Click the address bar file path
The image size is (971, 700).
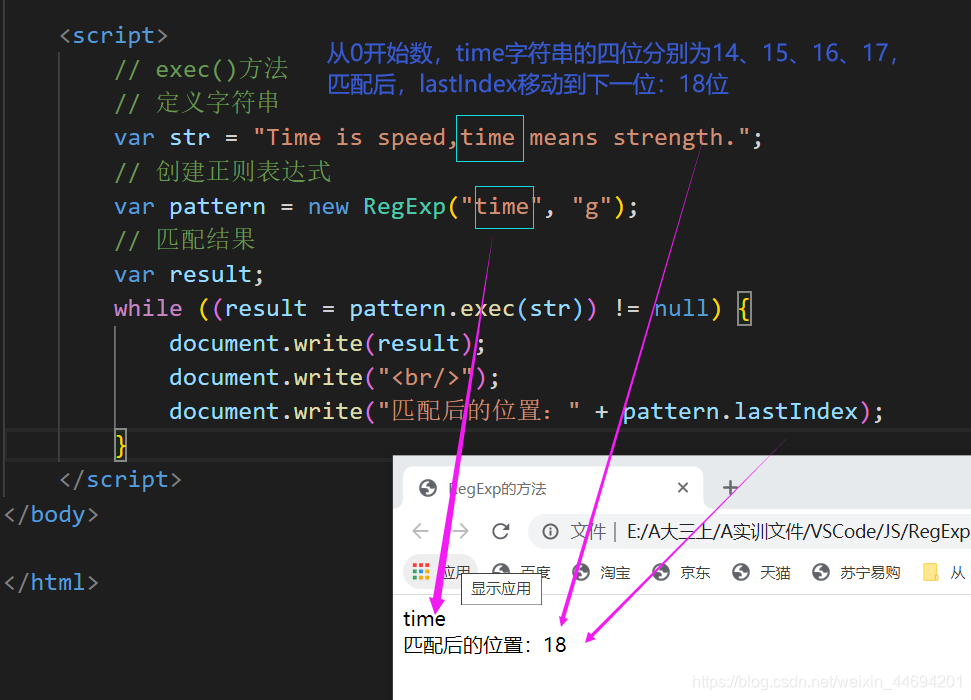pos(798,532)
